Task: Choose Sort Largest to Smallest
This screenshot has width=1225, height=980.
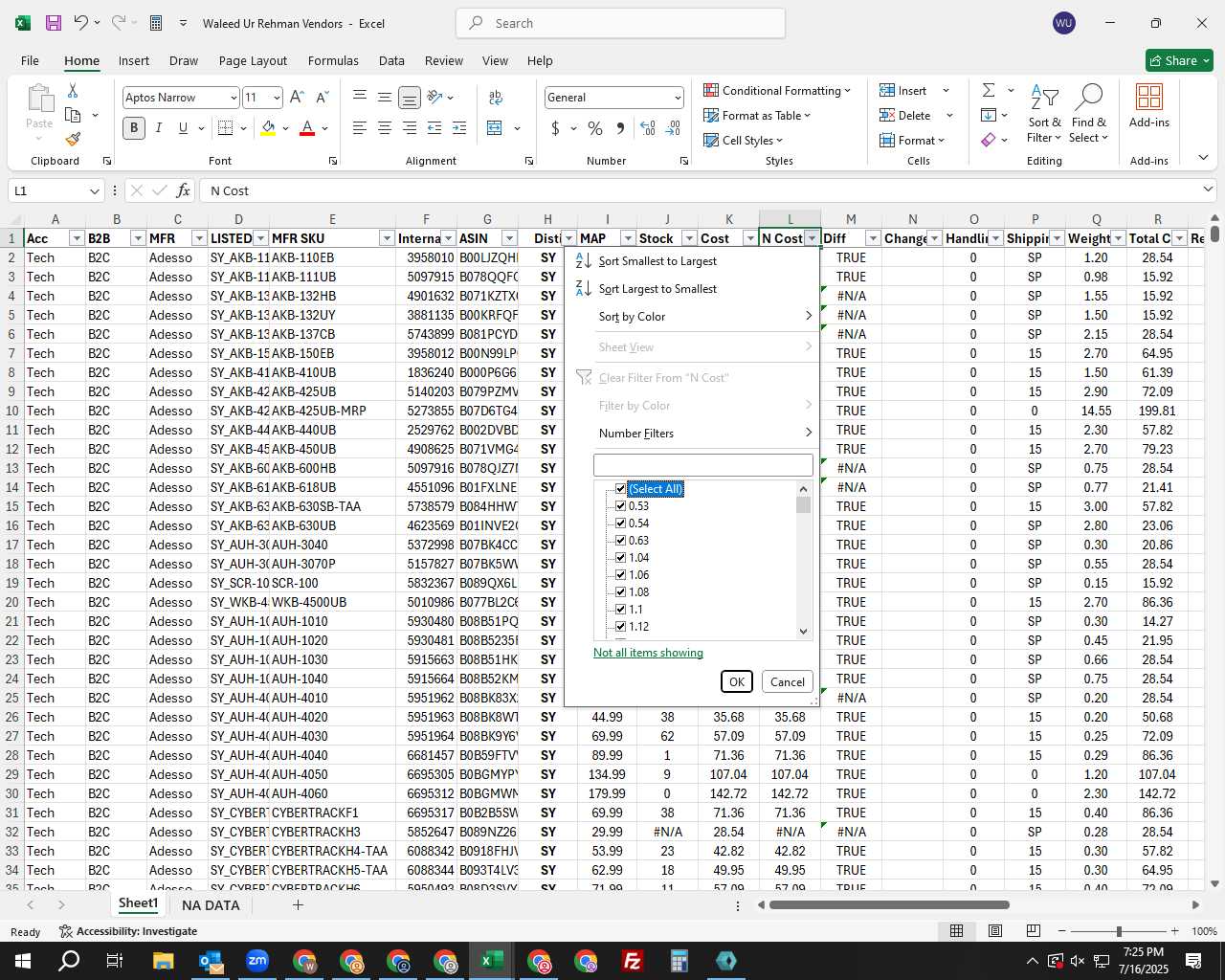Action: 657,289
